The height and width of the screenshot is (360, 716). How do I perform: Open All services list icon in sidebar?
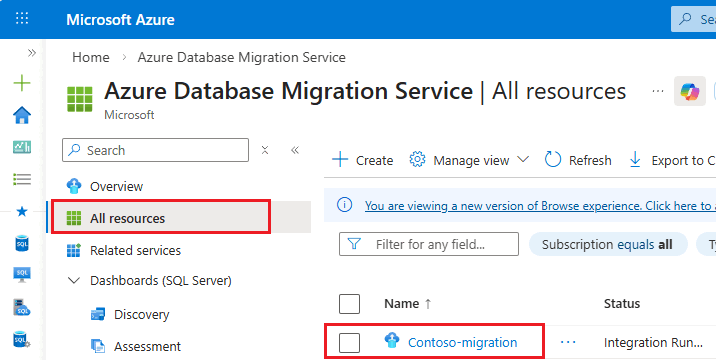point(22,179)
